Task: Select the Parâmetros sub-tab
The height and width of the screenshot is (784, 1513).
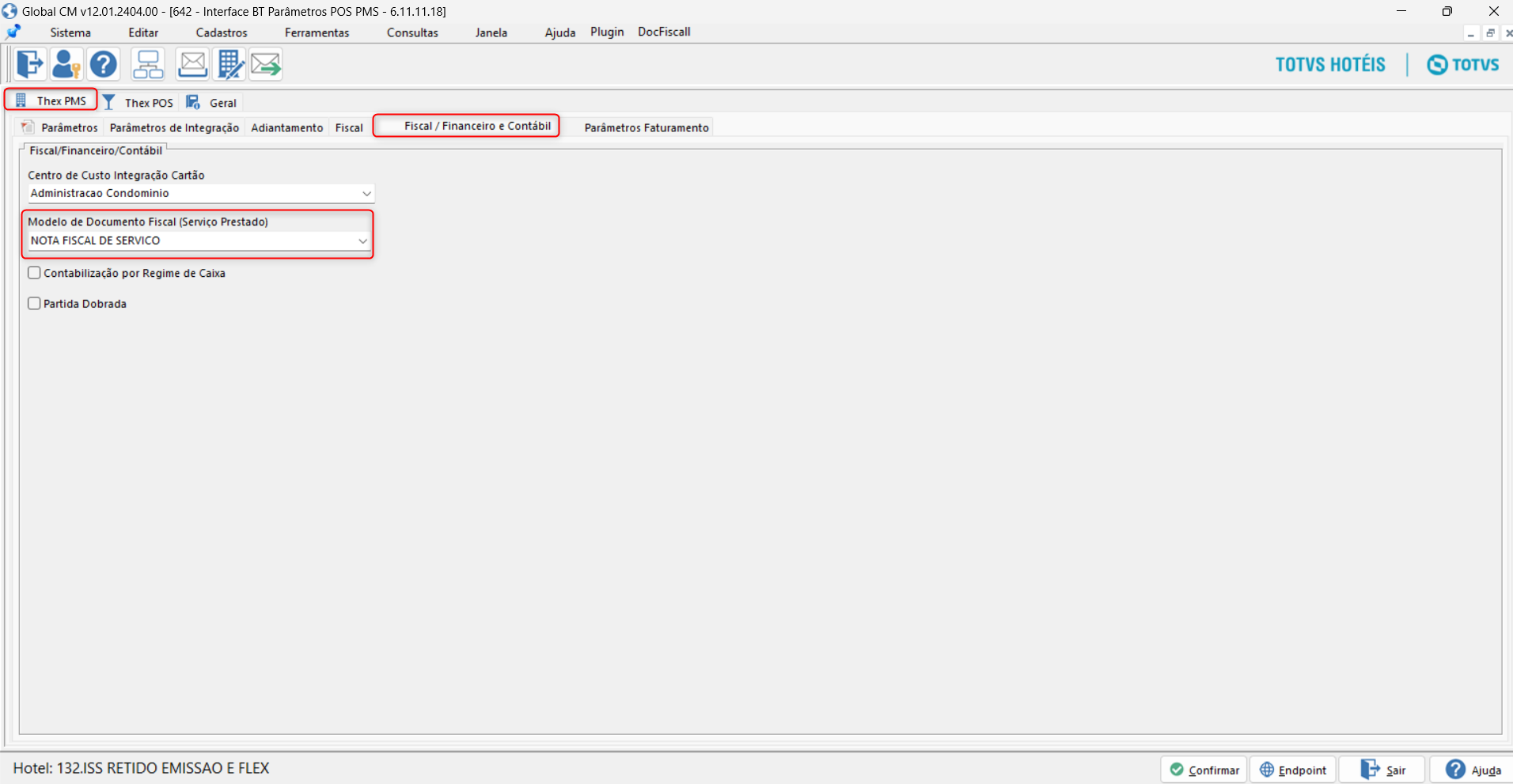Action: pyautogui.click(x=60, y=127)
